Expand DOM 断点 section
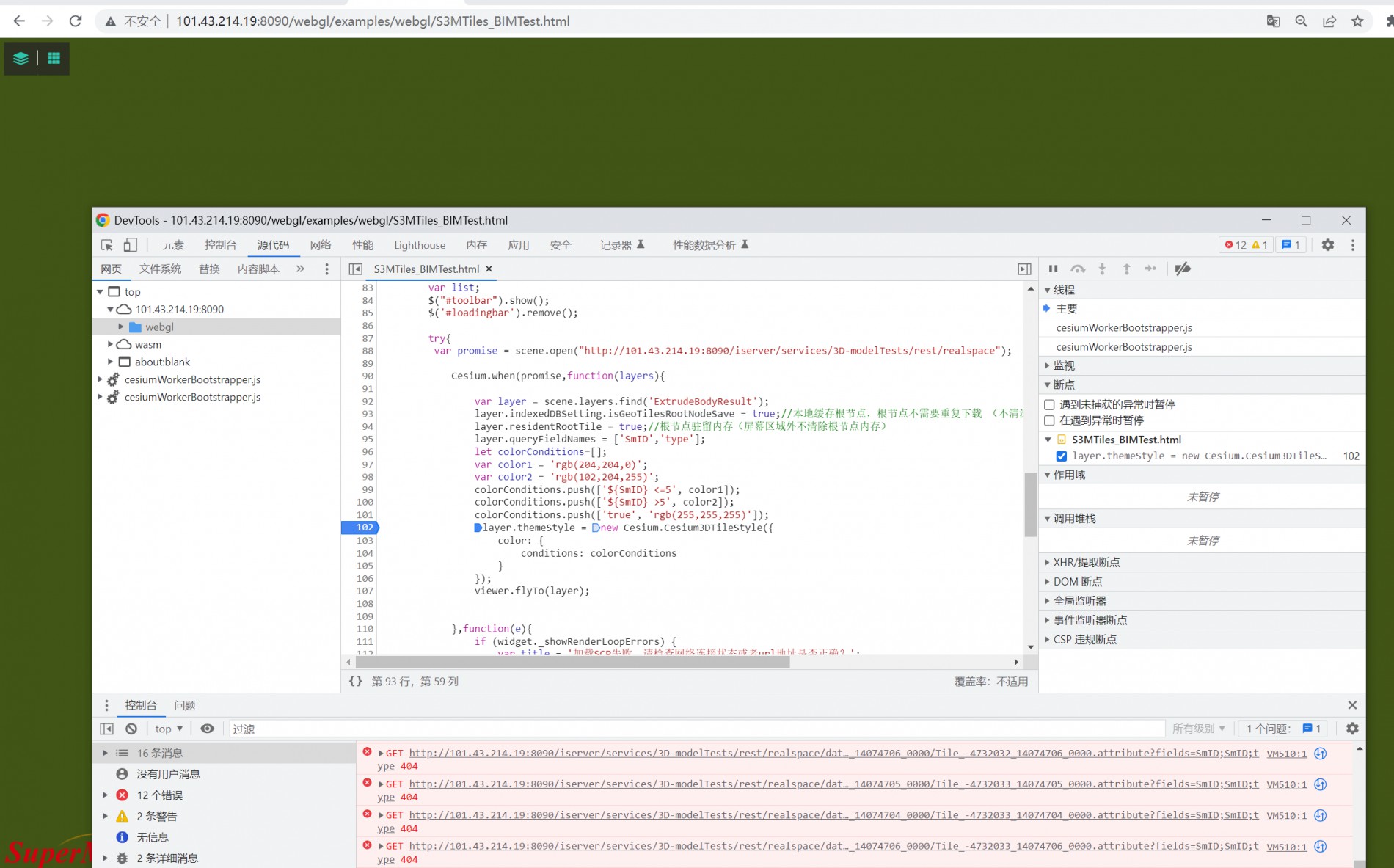1394x868 pixels. 1202,581
